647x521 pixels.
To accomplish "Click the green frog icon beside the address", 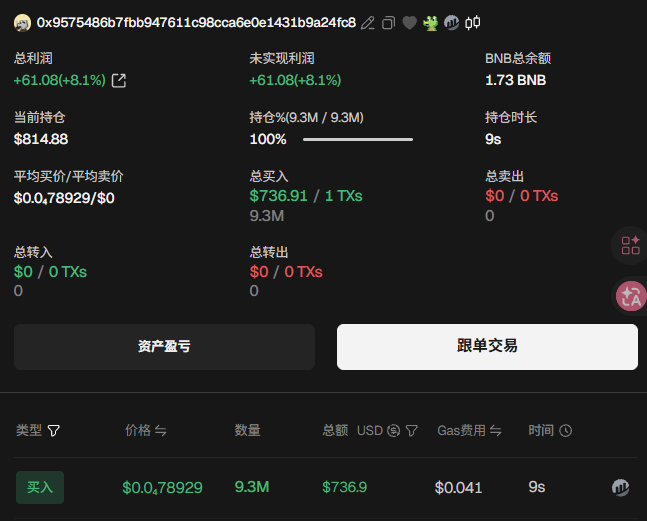I will pos(430,23).
